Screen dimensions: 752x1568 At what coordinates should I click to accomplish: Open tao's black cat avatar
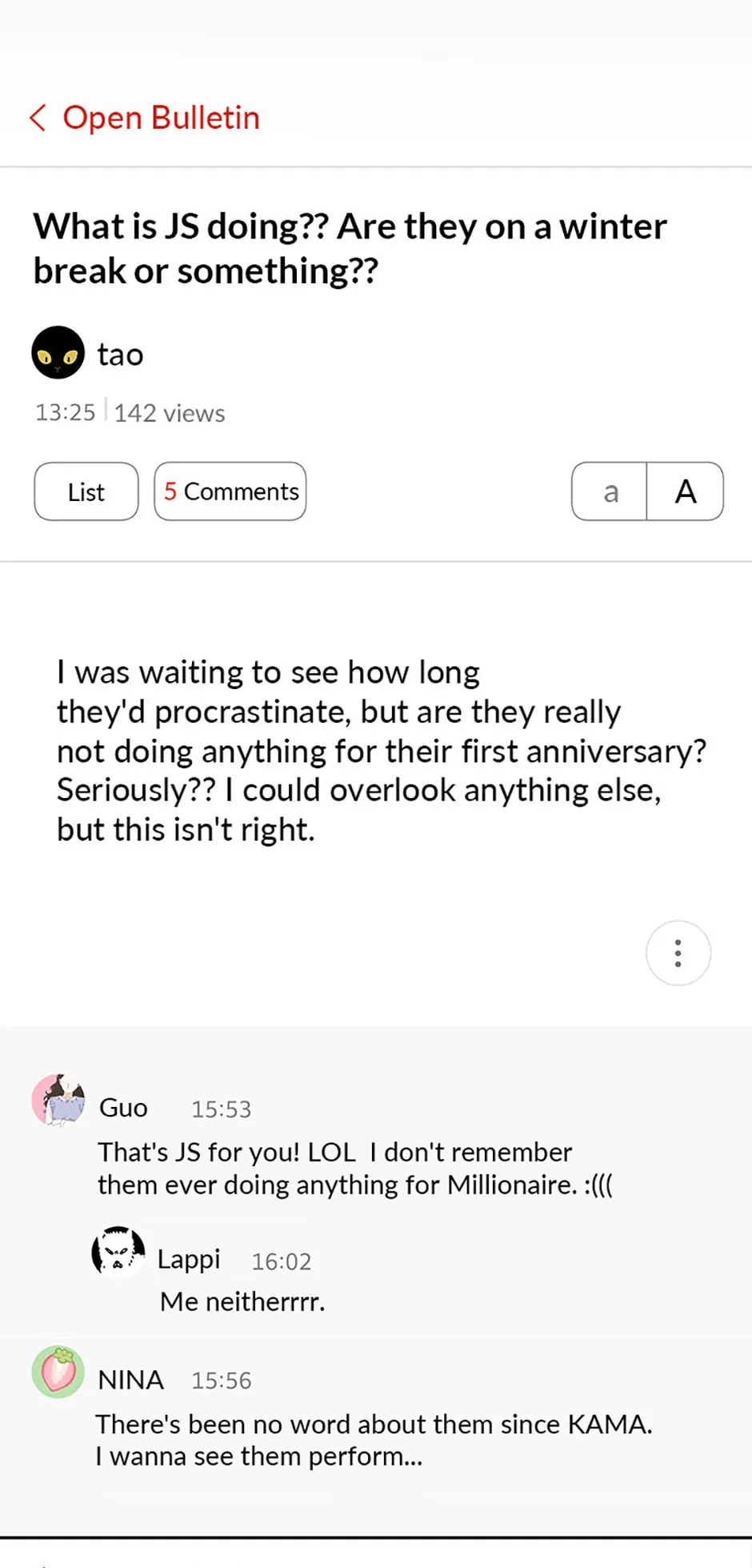coord(58,353)
